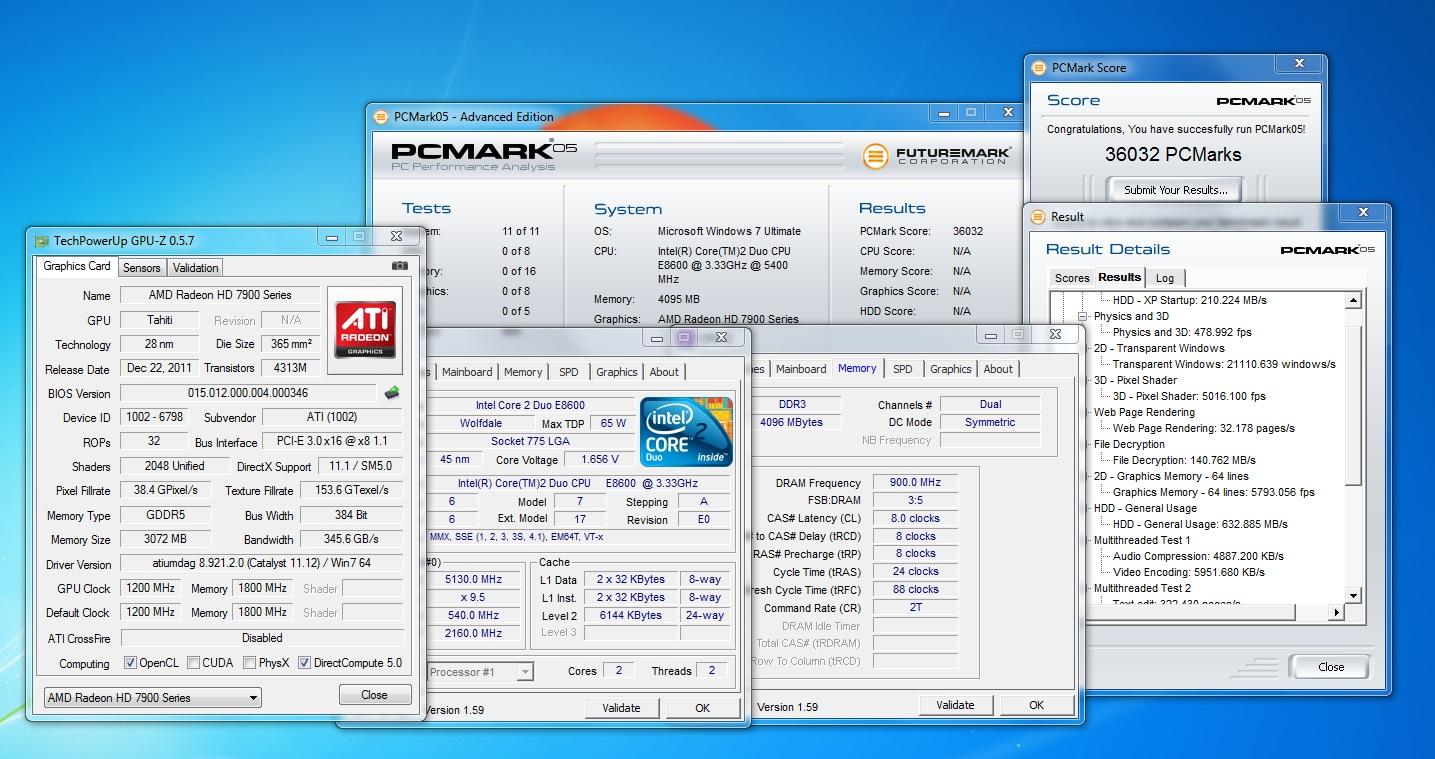Select 'Transparent Windows: 21110.639 windows/s' row
The height and width of the screenshot is (759, 1435).
(x=1224, y=364)
